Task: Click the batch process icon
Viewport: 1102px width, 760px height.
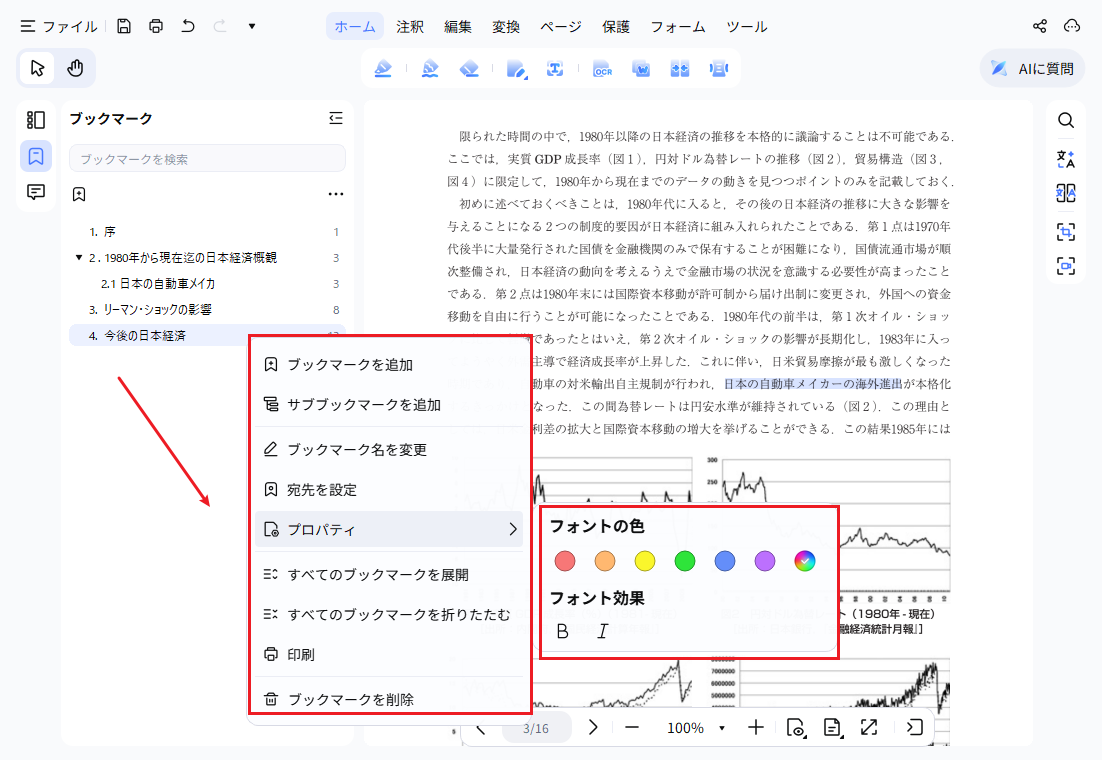Action: tap(718, 69)
